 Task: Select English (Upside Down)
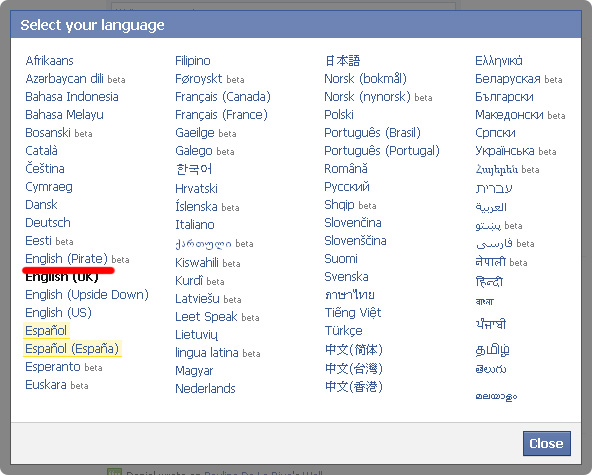[87, 295]
